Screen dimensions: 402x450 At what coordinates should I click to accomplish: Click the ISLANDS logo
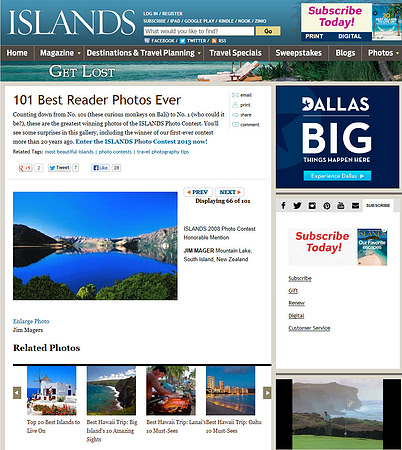71,22
